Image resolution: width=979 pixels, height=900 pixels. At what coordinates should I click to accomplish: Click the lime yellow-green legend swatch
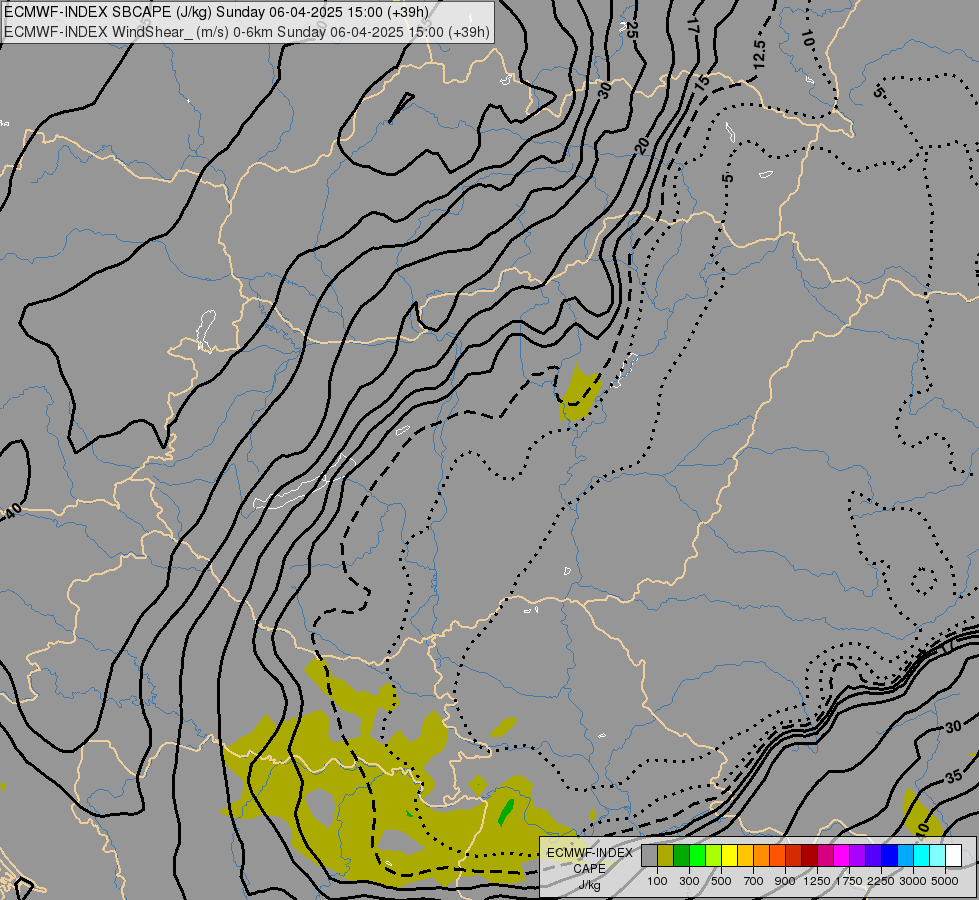pos(714,855)
